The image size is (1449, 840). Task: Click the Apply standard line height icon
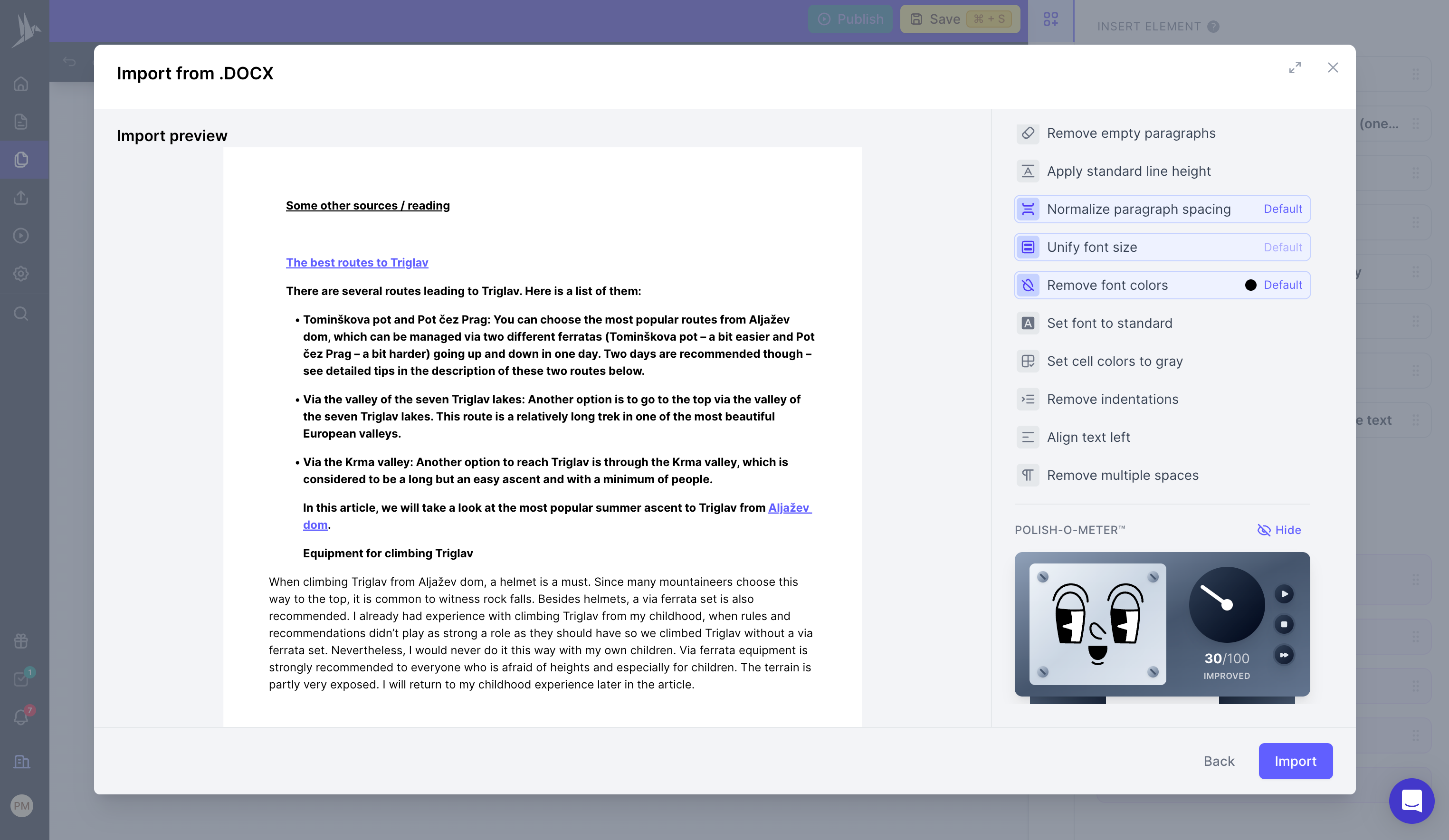coord(1028,172)
